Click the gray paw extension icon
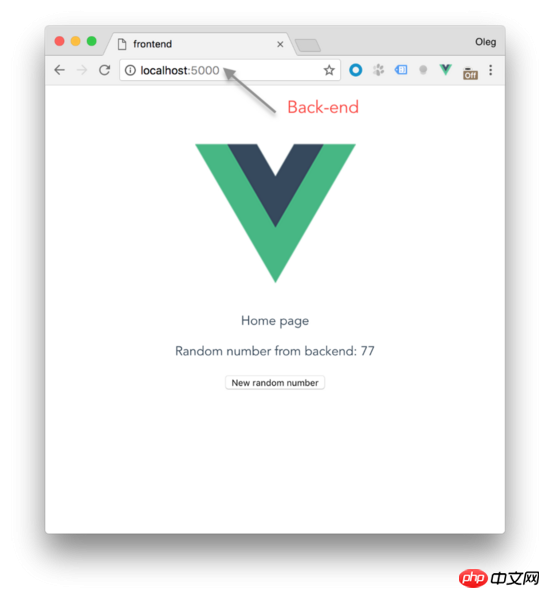 click(378, 70)
